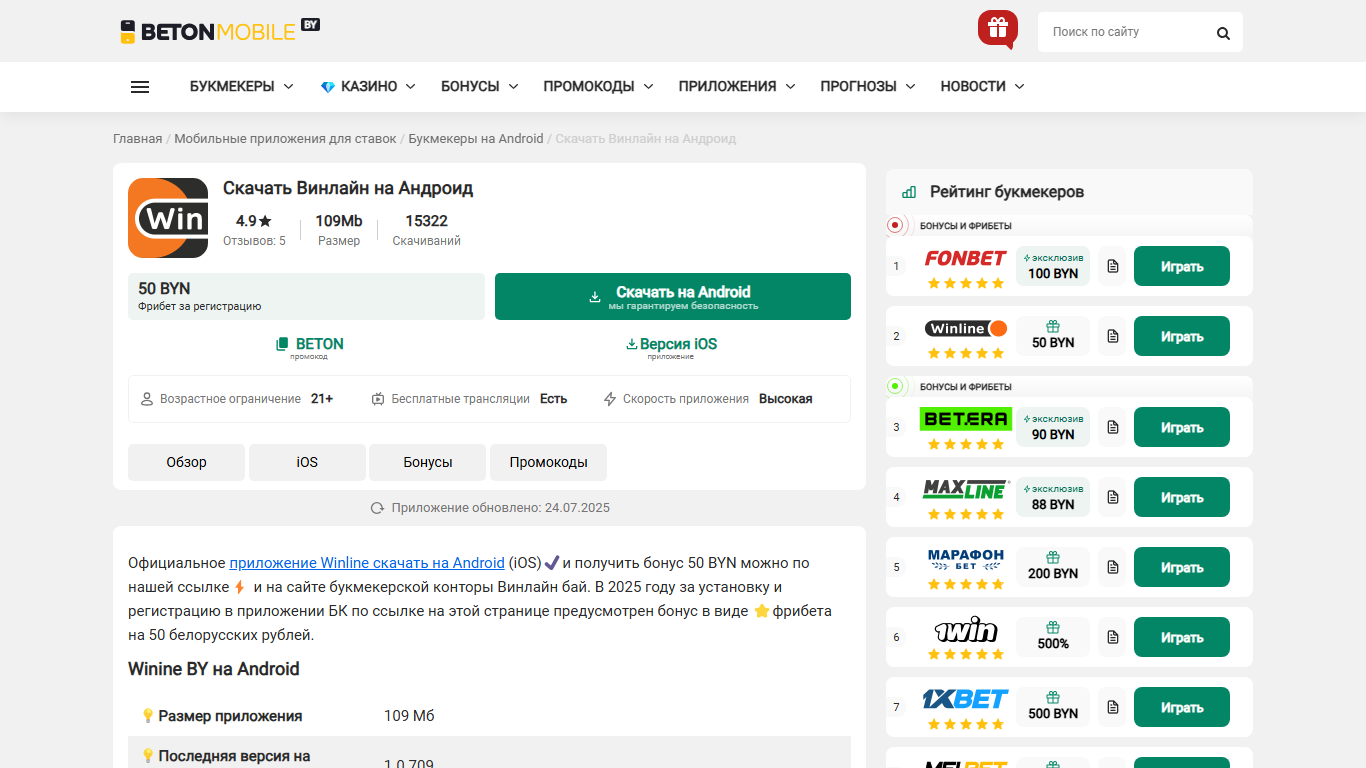Click the 1XBET logo in rating

coord(965,699)
